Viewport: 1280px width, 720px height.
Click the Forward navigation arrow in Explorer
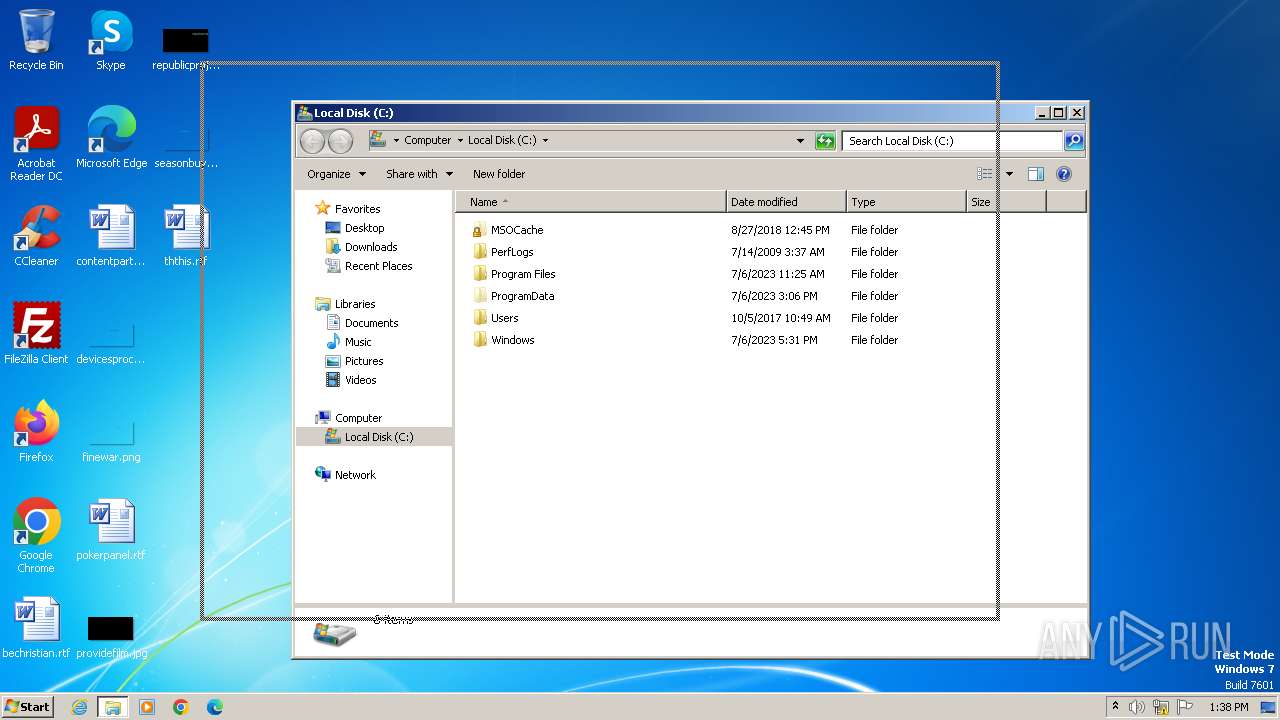[x=340, y=141]
